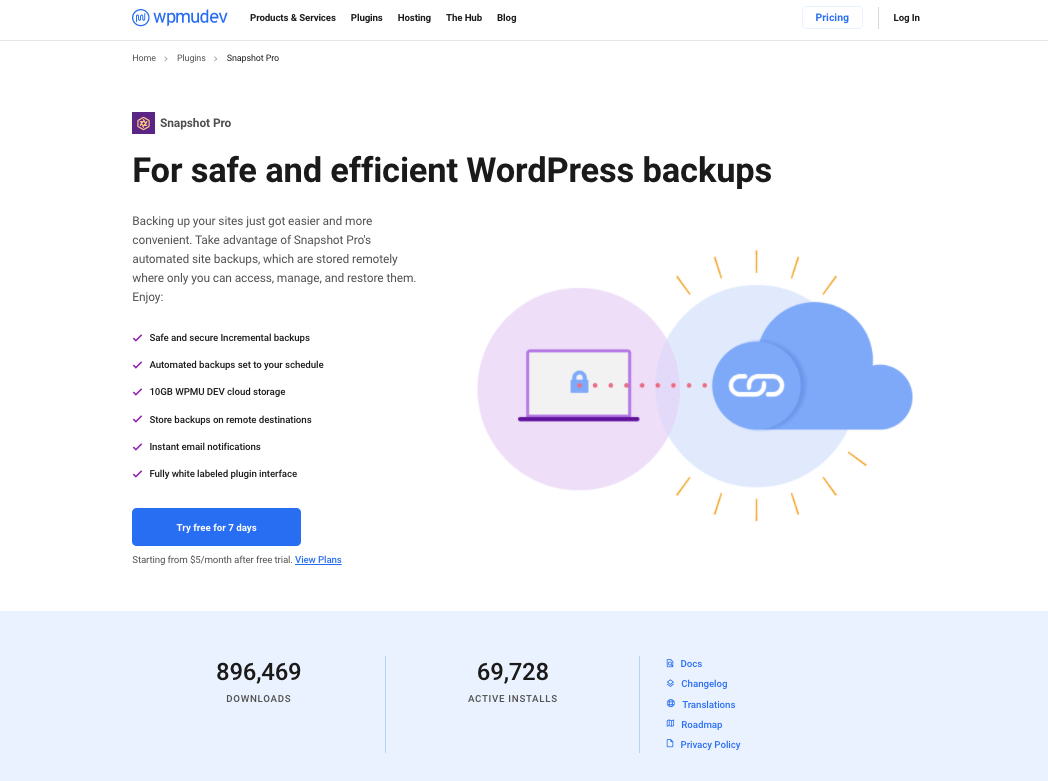Screen dimensions: 1048x781
Task: Open the Products & Services dropdown menu
Action: click(292, 17)
